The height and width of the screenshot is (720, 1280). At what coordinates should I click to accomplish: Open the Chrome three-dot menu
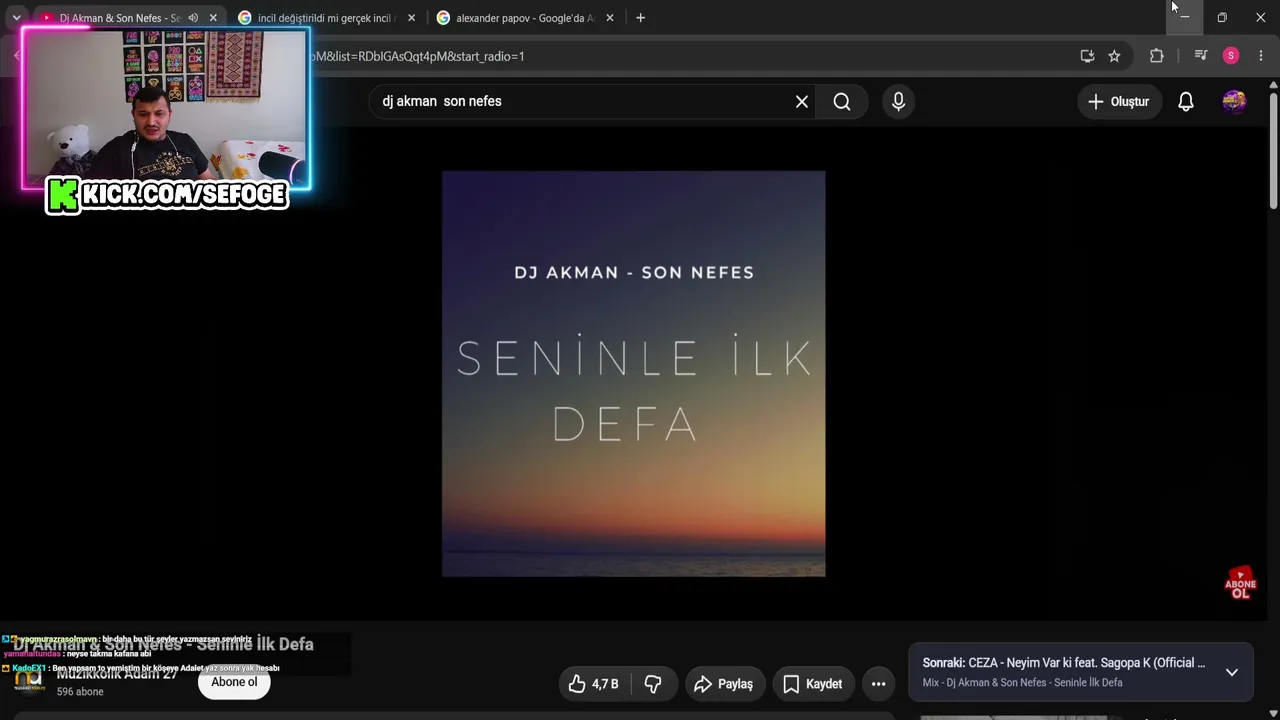(1260, 56)
